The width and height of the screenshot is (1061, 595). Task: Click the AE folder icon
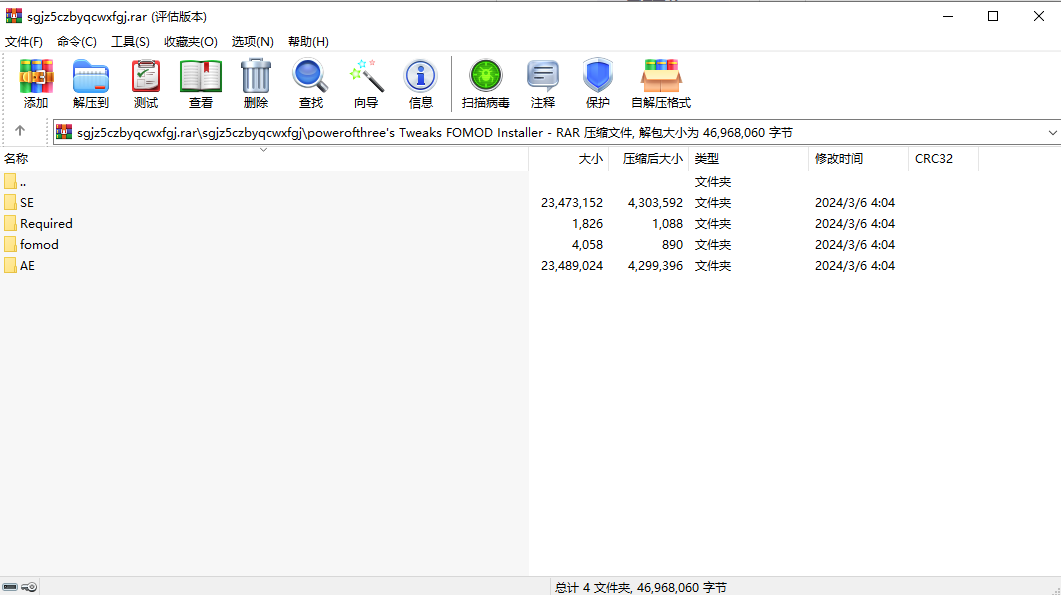pos(10,265)
